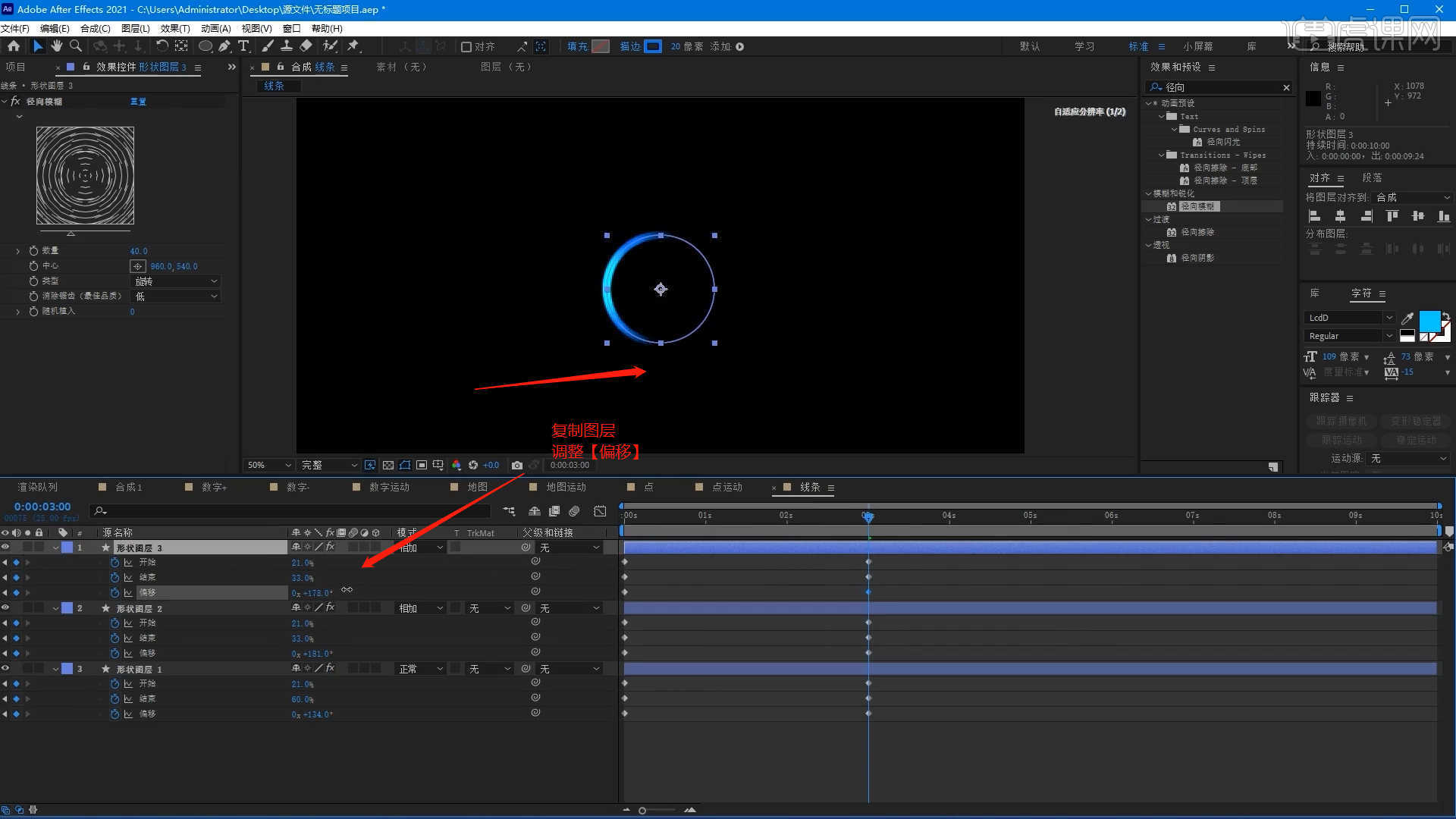
Task: Open the 效果(T) menu
Action: (174, 28)
